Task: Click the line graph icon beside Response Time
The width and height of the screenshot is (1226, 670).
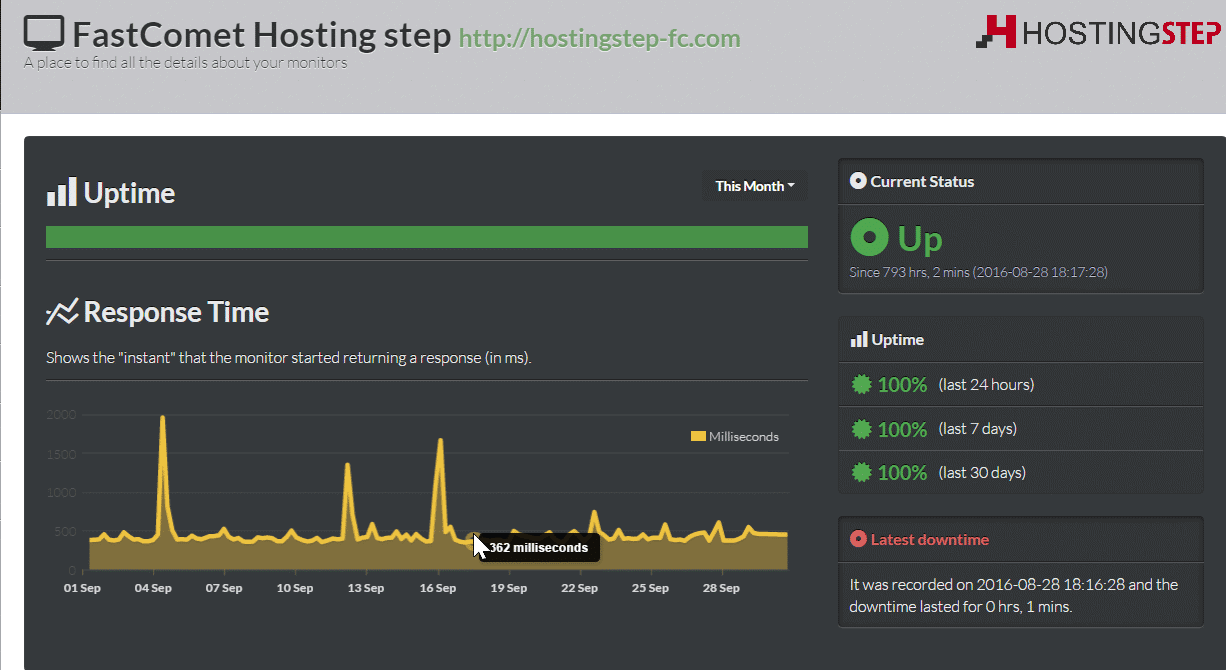Action: click(x=61, y=313)
